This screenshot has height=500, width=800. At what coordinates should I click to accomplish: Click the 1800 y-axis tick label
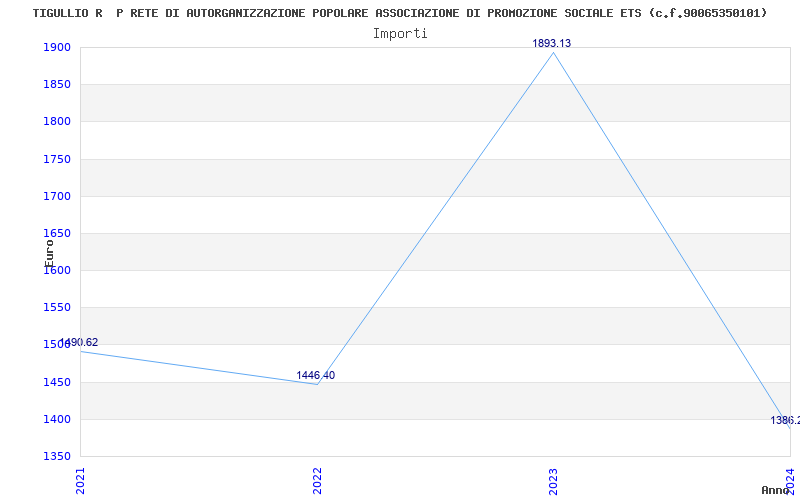57,122
